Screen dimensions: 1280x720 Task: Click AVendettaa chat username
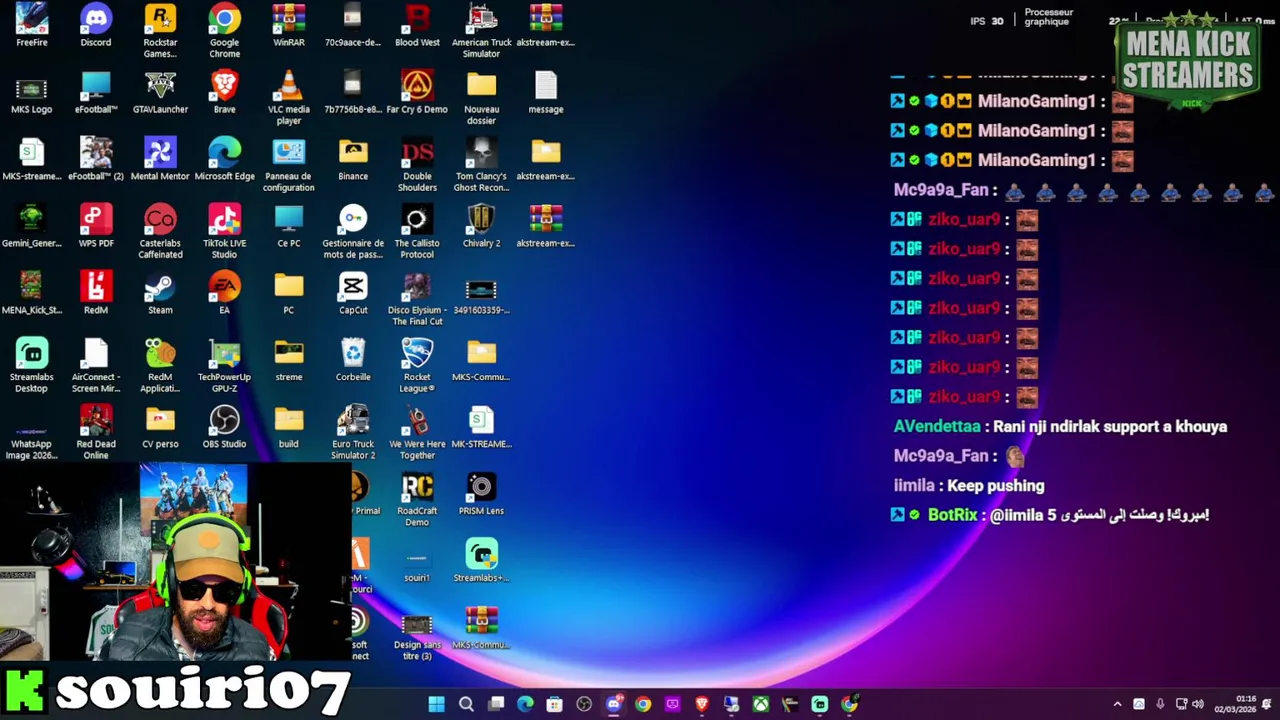937,427
